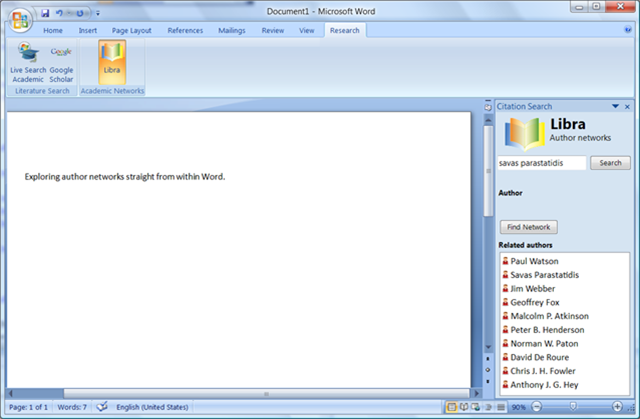Go to the Mailings tab
This screenshot has width=640, height=419.
click(232, 31)
